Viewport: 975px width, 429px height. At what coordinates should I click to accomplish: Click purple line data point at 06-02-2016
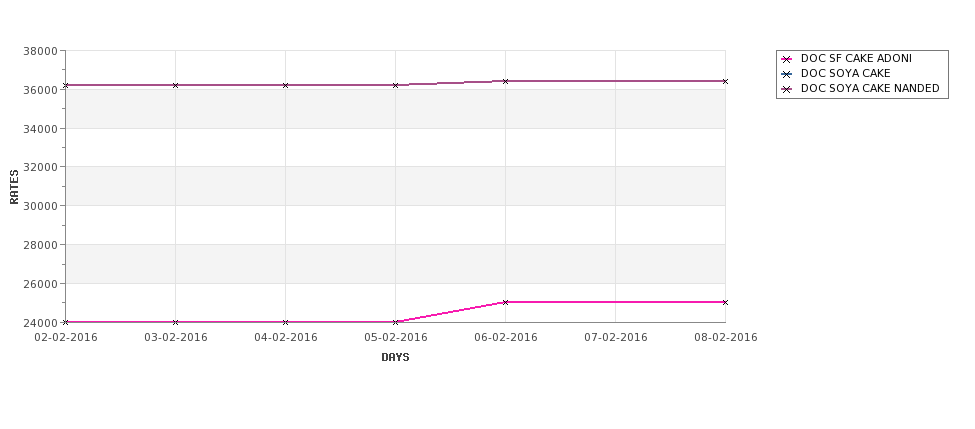[x=506, y=81]
